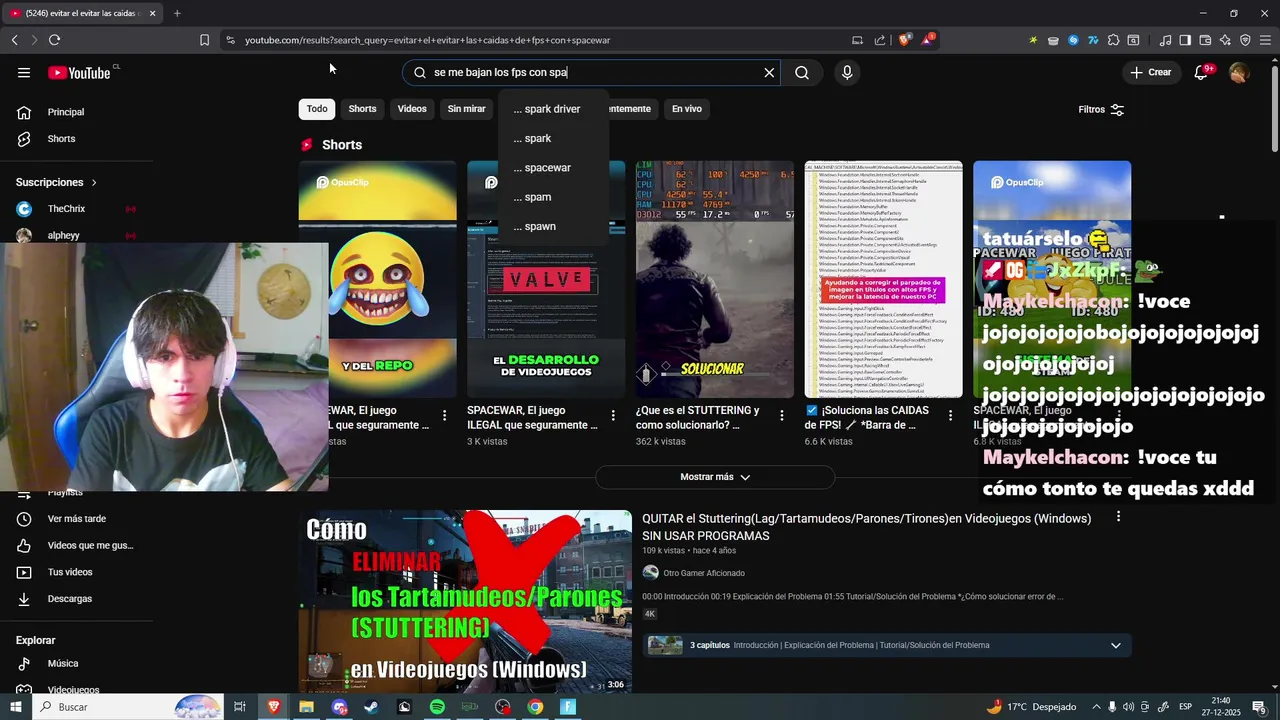Open the Brave Rewards triangle icon

[928, 40]
